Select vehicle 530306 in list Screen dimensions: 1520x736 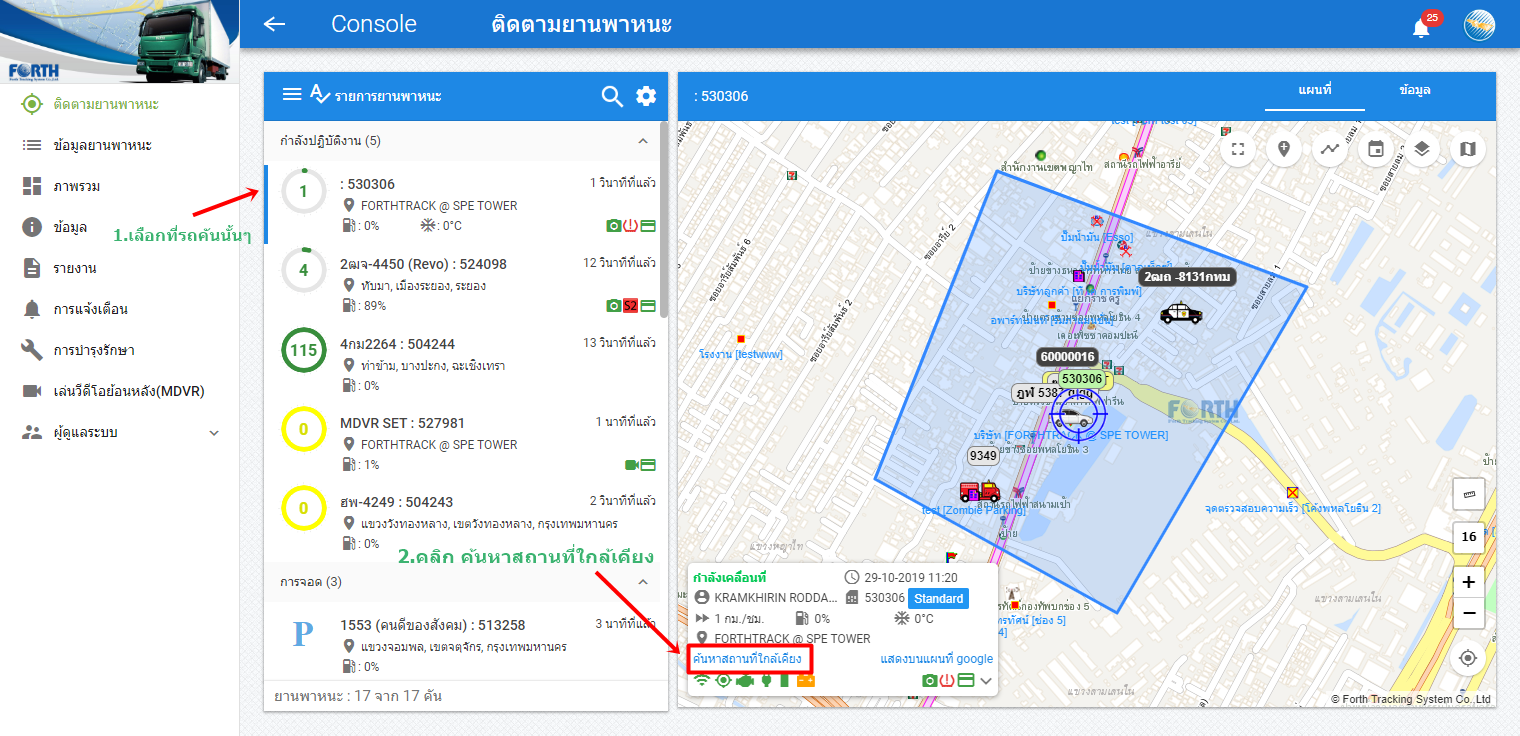[464, 205]
